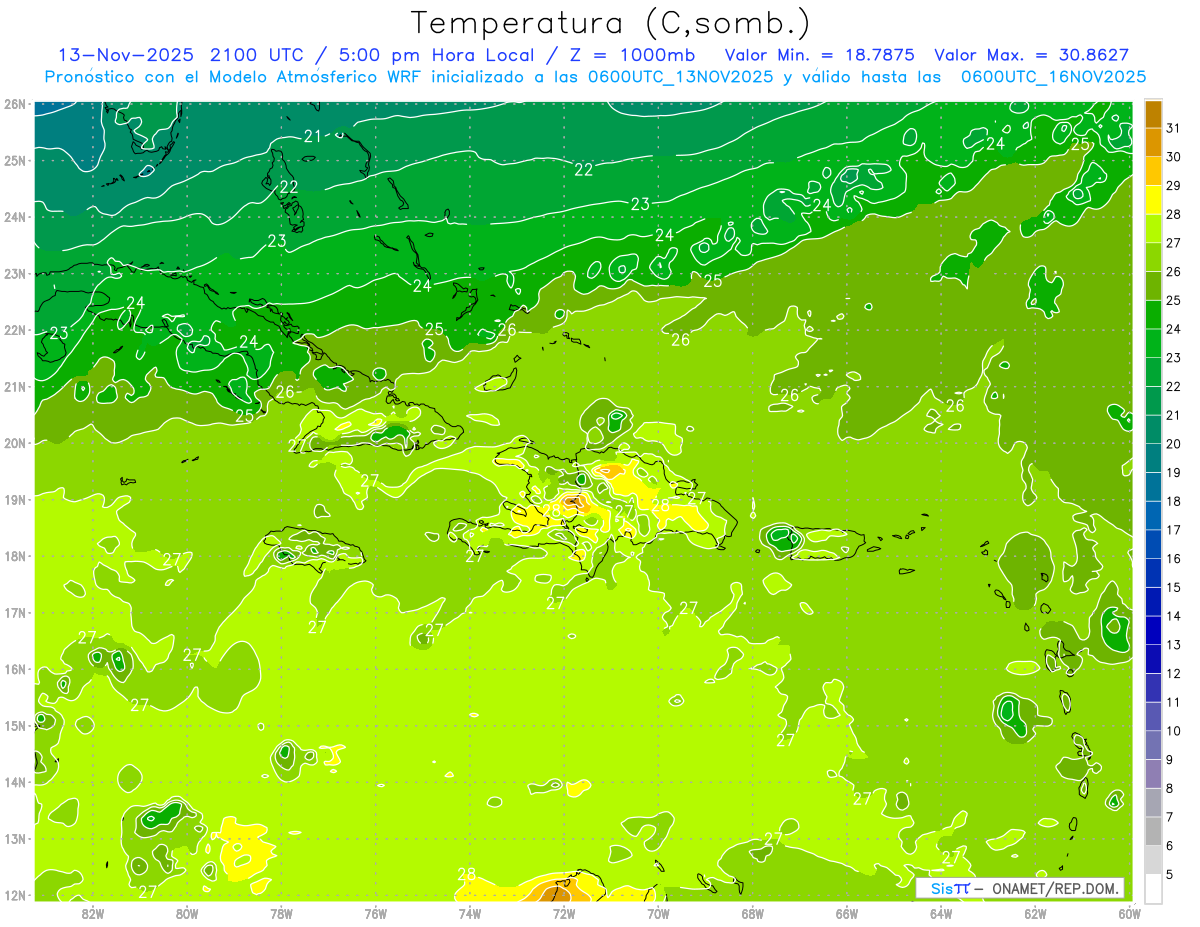1200x927 pixels.
Task: Pick the blue legend swatch between 15 and 16
Action: (1153, 573)
